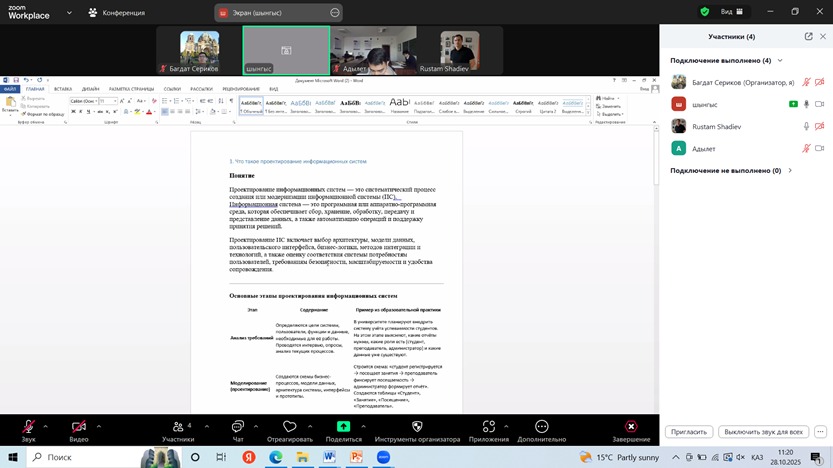Click the Отреагировать heart icon
Screen dimensions: 833x468
coord(289,427)
